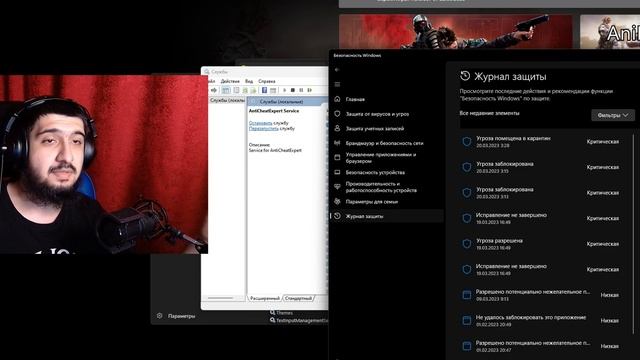The image size is (640, 360).
Task: Open Параметры with gear icon in search panel
Action: (x=176, y=316)
